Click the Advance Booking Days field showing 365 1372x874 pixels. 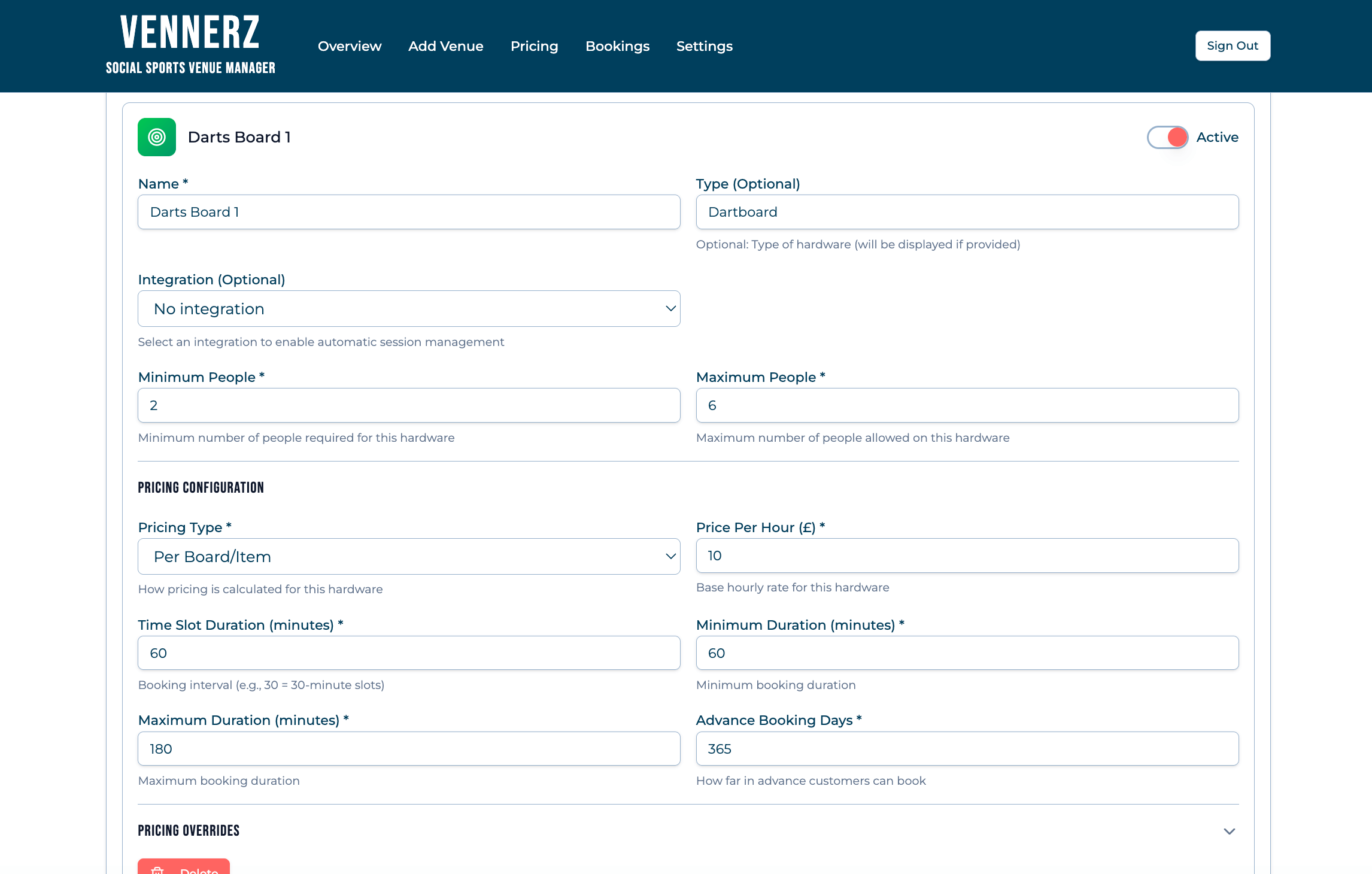(967, 748)
